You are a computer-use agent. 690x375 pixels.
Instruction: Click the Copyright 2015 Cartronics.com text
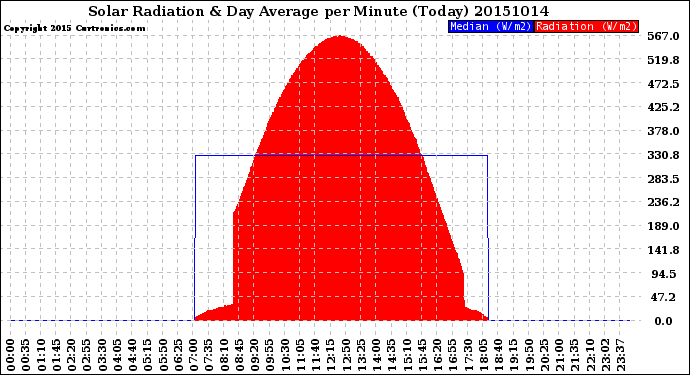74,28
